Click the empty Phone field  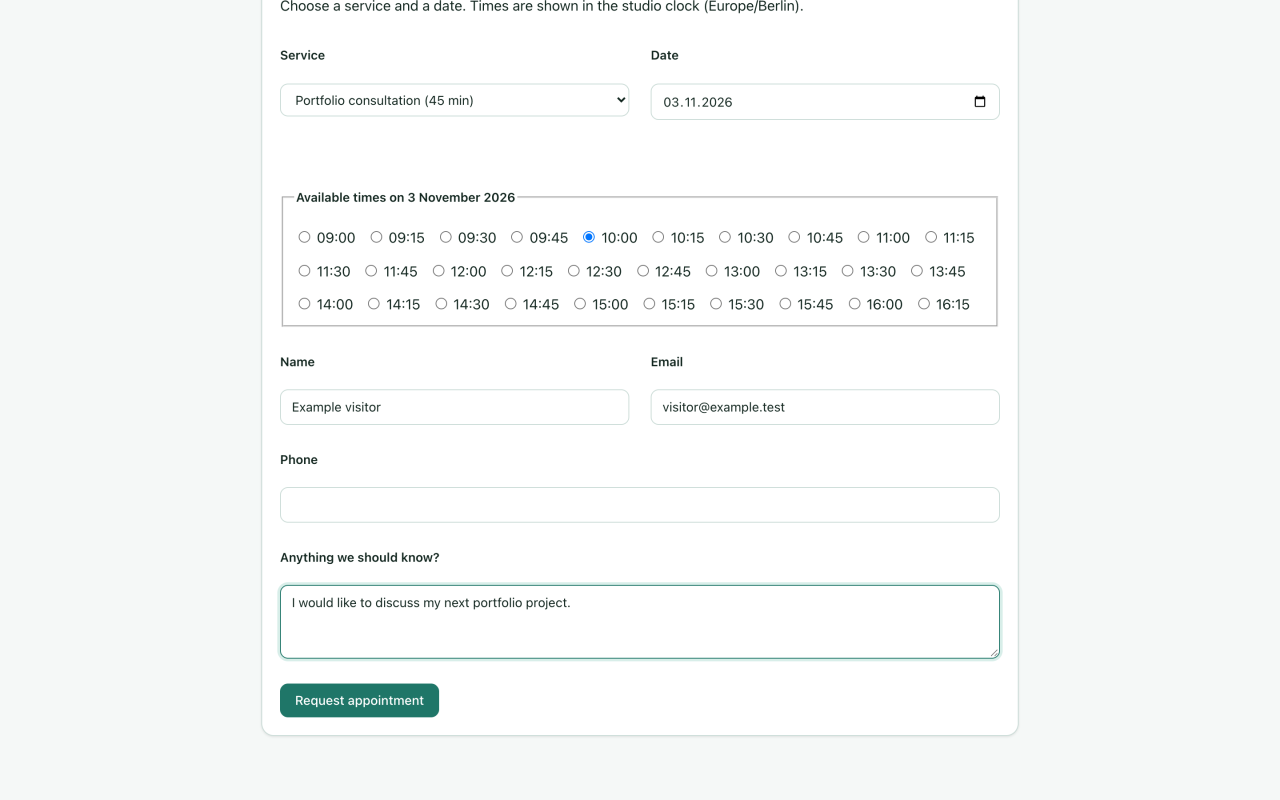(640, 505)
